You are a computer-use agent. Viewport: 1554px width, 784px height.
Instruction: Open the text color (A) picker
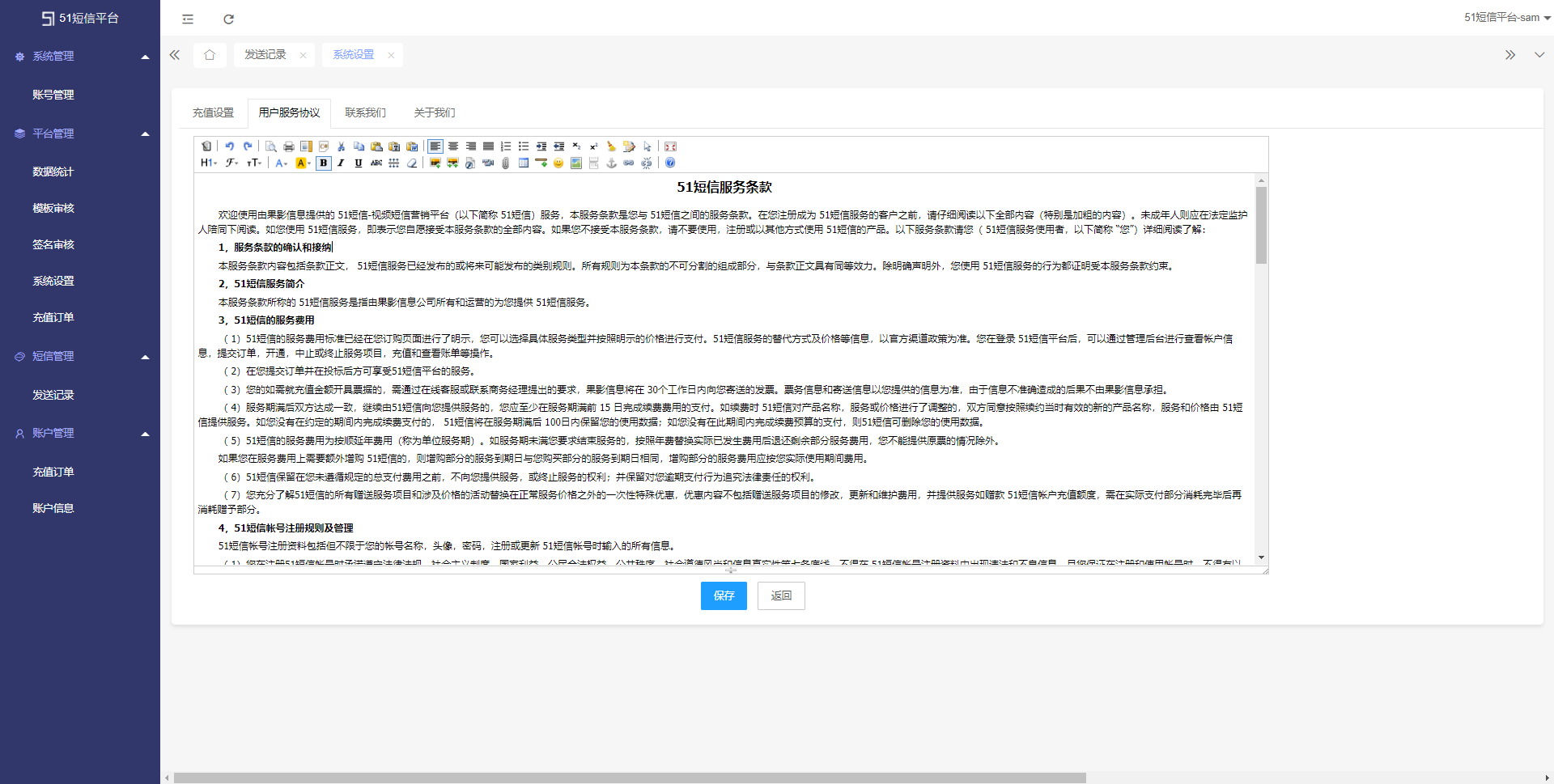281,163
